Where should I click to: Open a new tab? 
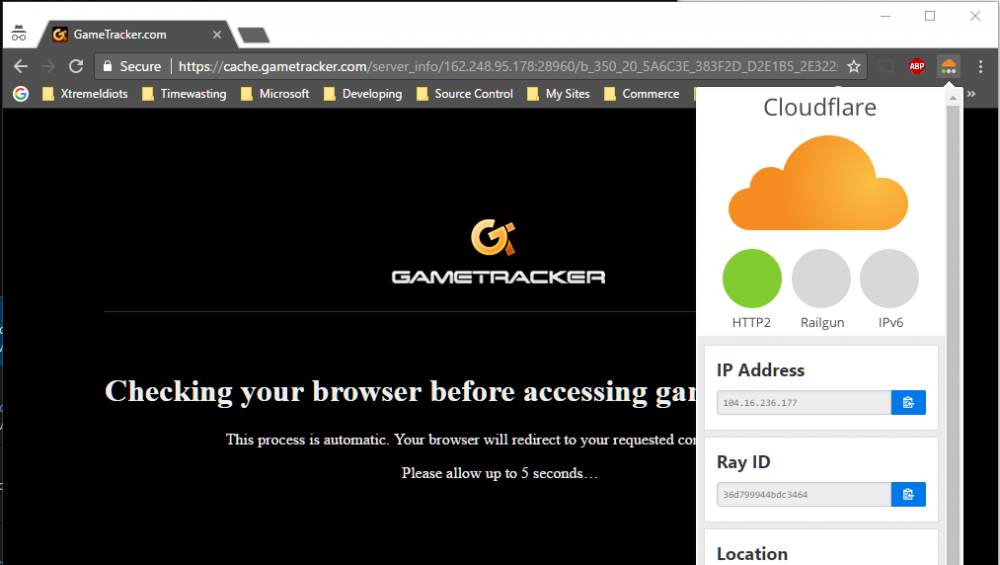(254, 35)
